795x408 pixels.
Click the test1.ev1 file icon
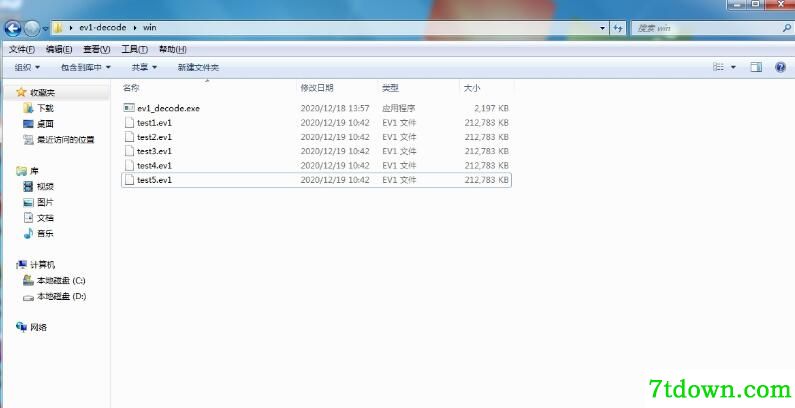129,123
